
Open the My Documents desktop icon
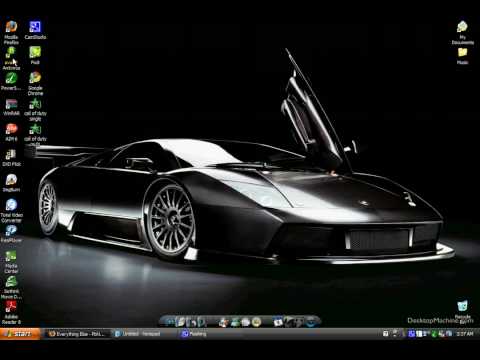coord(462,32)
